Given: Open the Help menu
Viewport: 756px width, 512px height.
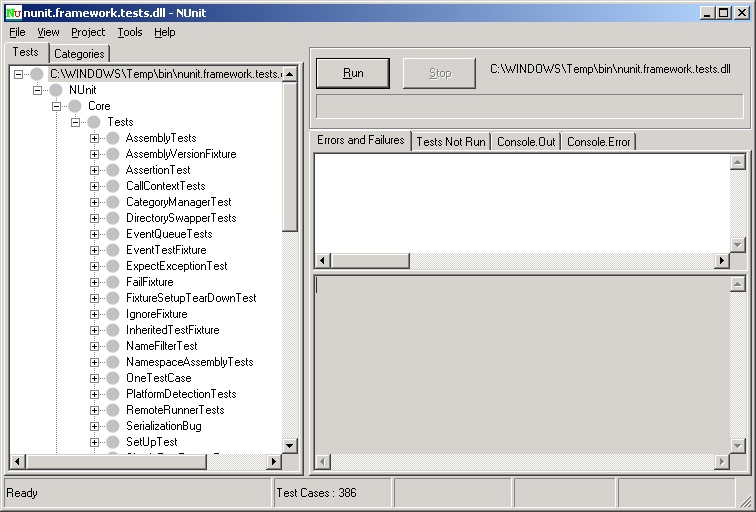Looking at the screenshot, I should click(164, 32).
